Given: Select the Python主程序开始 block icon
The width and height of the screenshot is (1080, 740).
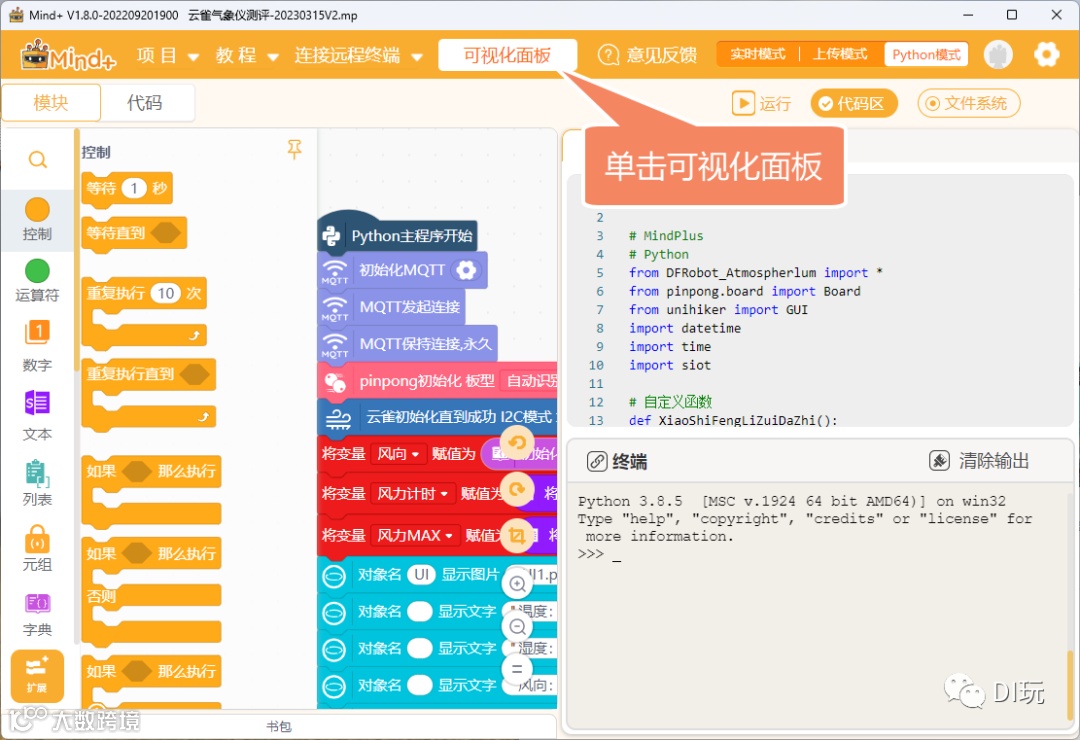Looking at the screenshot, I should point(331,236).
